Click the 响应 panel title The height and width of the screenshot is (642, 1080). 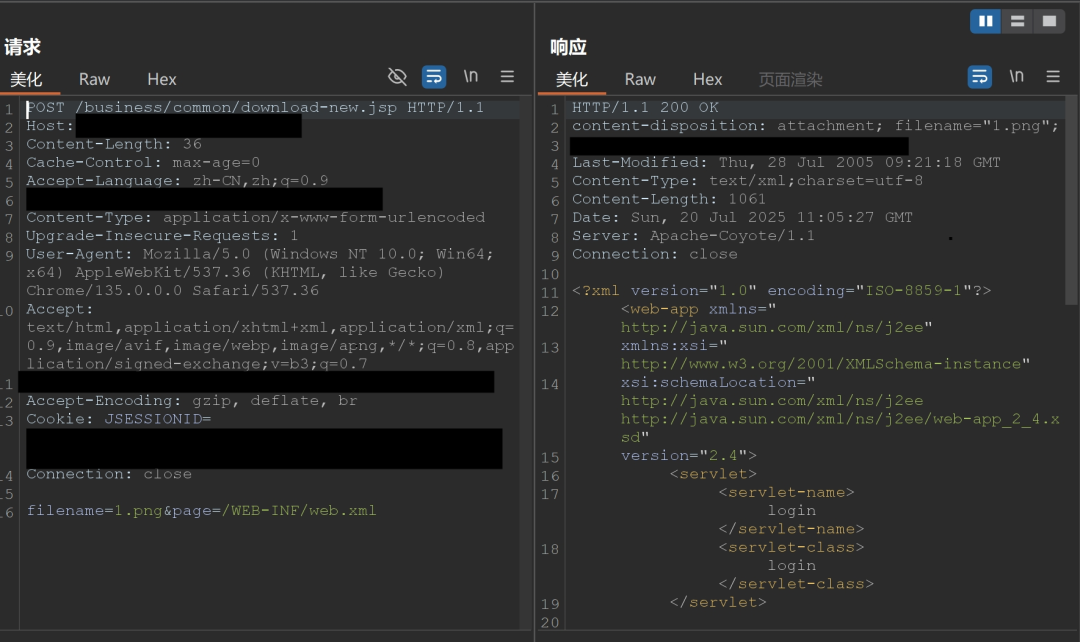568,47
